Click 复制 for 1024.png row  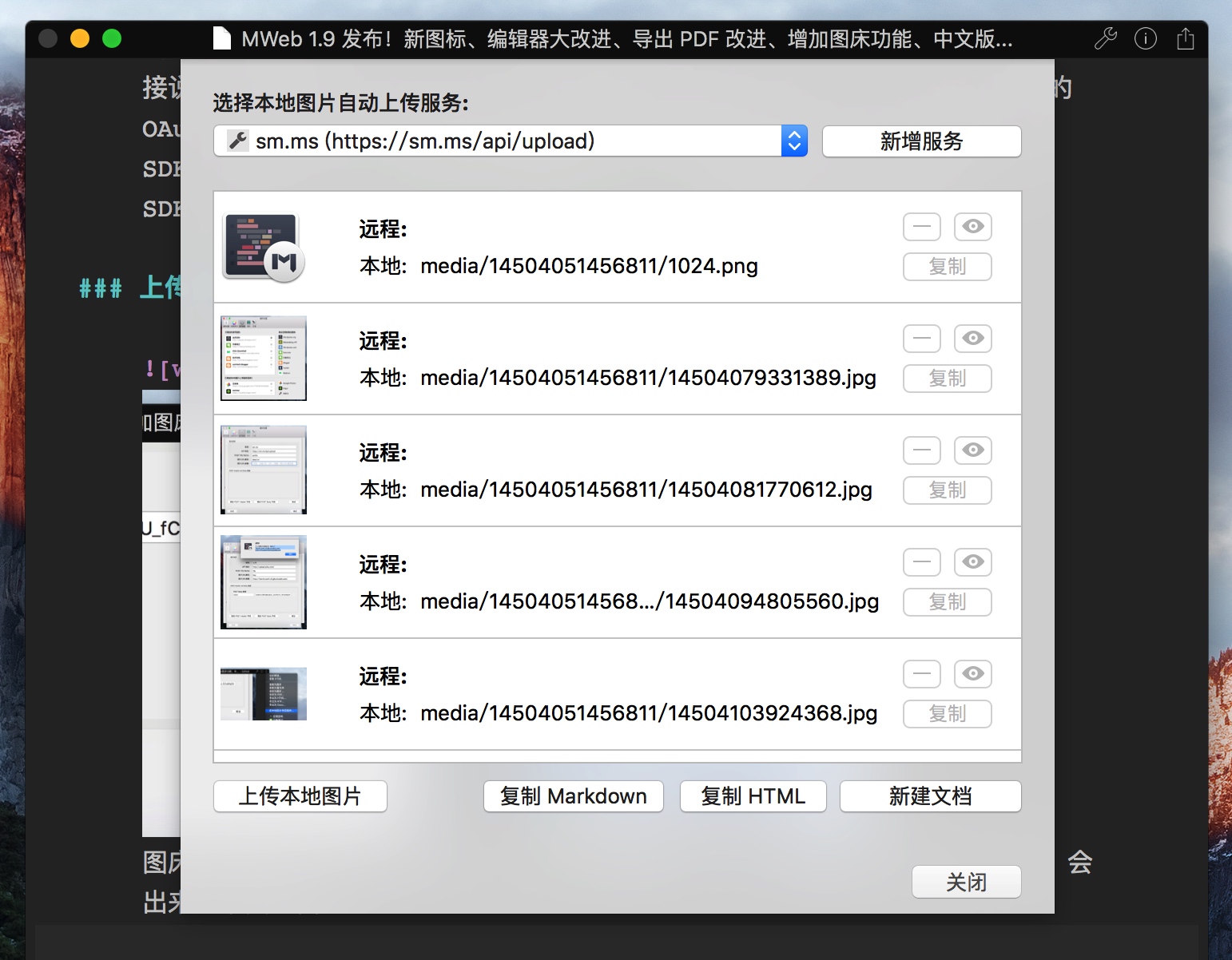tap(948, 267)
